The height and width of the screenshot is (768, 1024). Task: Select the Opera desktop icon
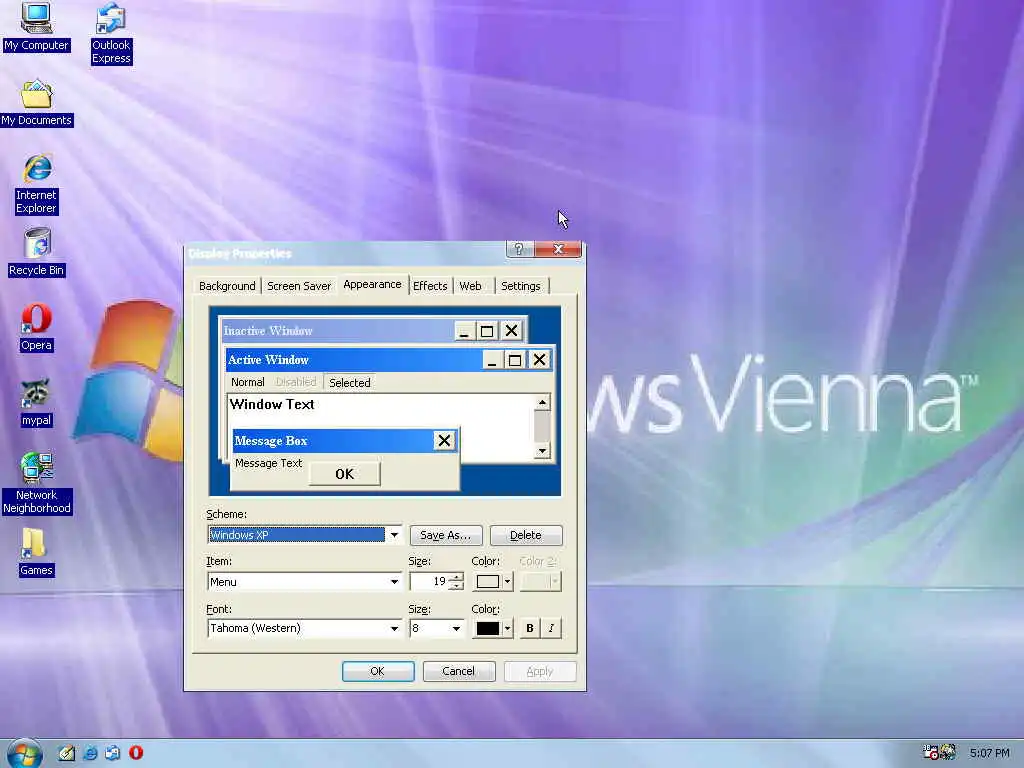(x=36, y=327)
